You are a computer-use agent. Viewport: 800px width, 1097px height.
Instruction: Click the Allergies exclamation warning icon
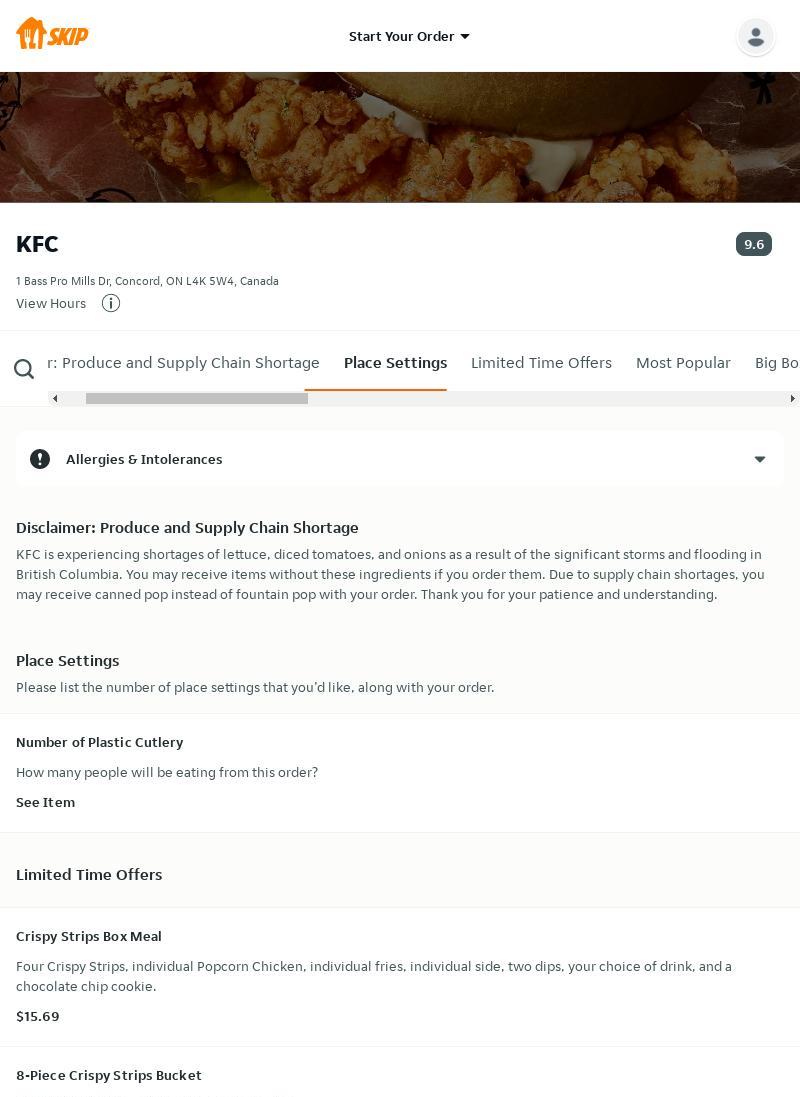(40, 459)
